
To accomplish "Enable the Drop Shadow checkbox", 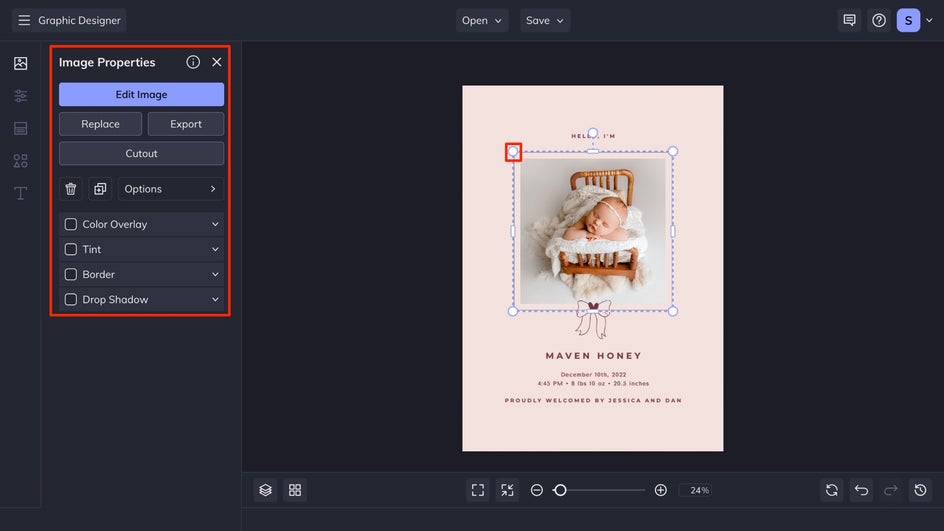I will point(70,300).
